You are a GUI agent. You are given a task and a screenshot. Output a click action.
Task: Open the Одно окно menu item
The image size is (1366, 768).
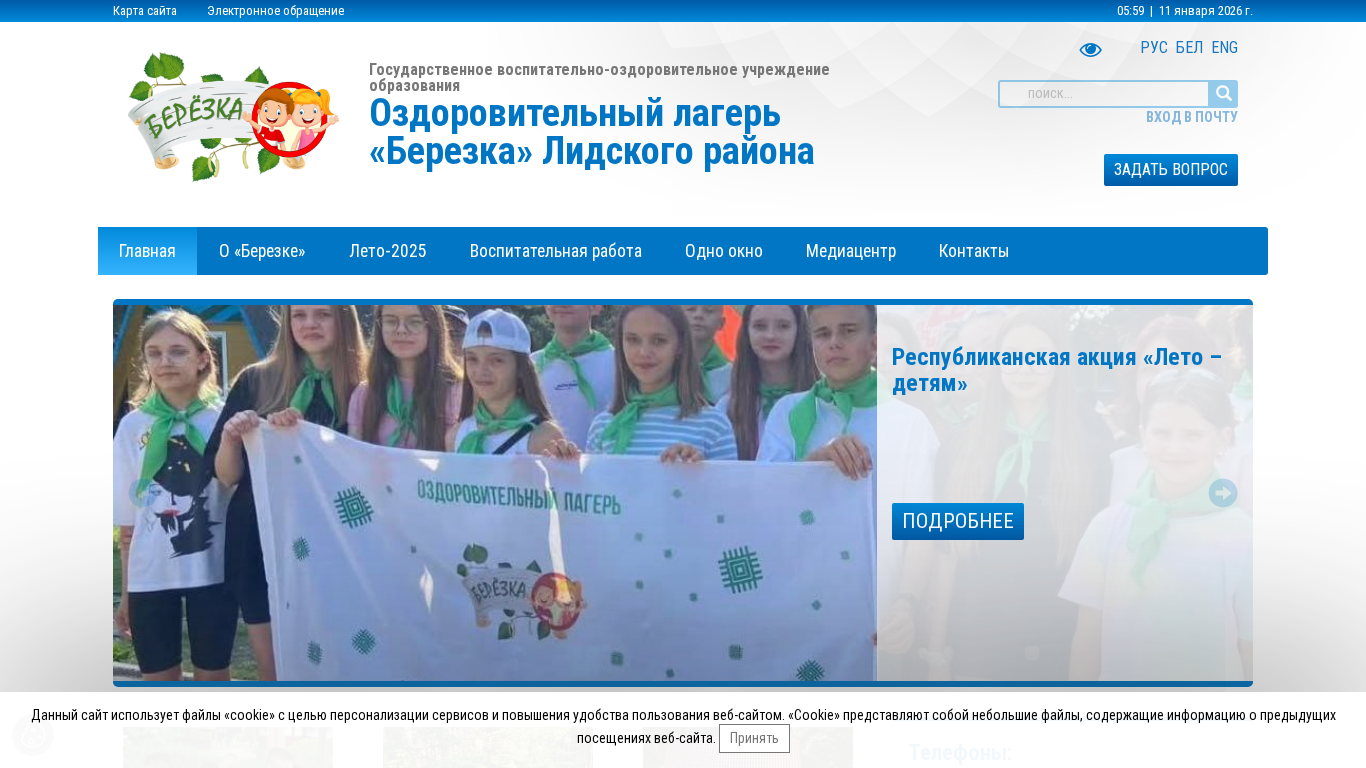coord(724,251)
